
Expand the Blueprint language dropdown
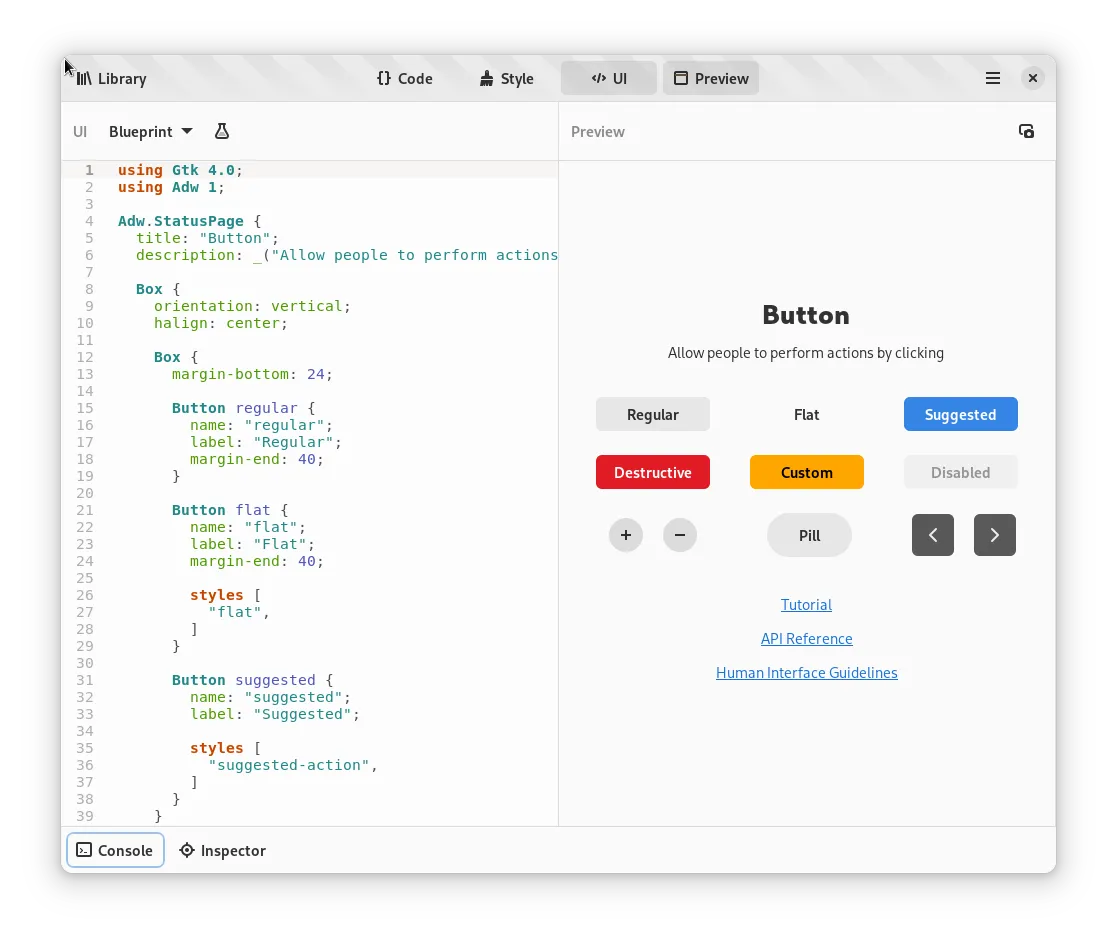click(x=150, y=131)
